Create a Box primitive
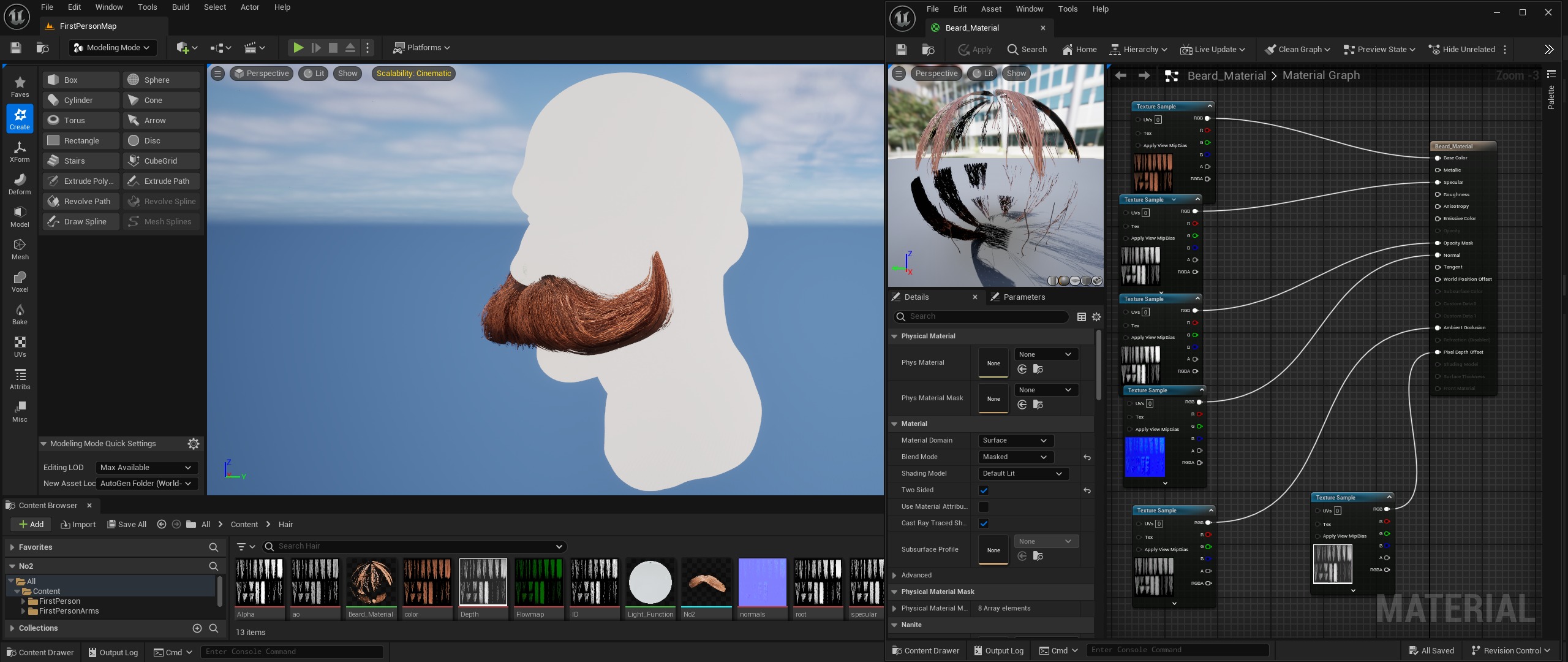1568x662 pixels. [x=81, y=80]
